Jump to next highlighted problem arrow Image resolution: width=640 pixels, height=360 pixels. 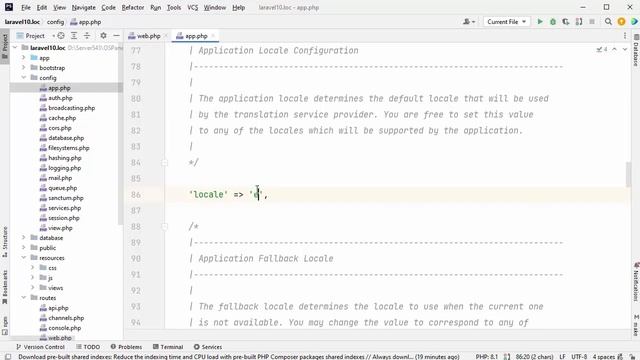pos(624,49)
